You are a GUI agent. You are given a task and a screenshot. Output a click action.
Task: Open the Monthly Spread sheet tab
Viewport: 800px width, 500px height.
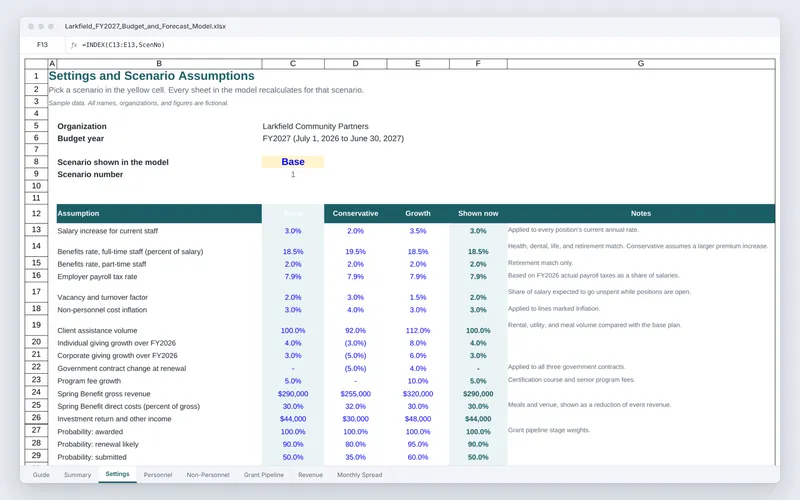pos(359,474)
